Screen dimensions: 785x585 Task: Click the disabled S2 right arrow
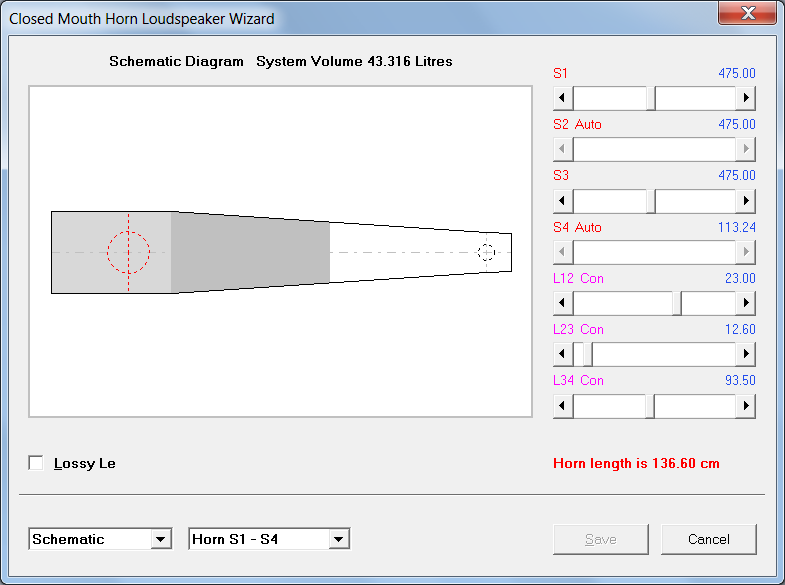click(x=745, y=149)
